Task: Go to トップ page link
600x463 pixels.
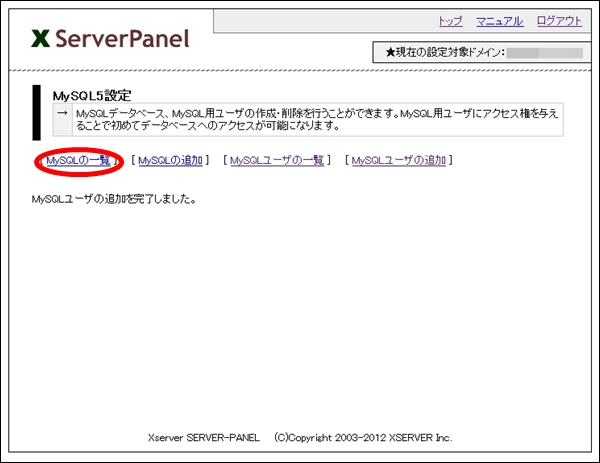Action: pyautogui.click(x=450, y=21)
